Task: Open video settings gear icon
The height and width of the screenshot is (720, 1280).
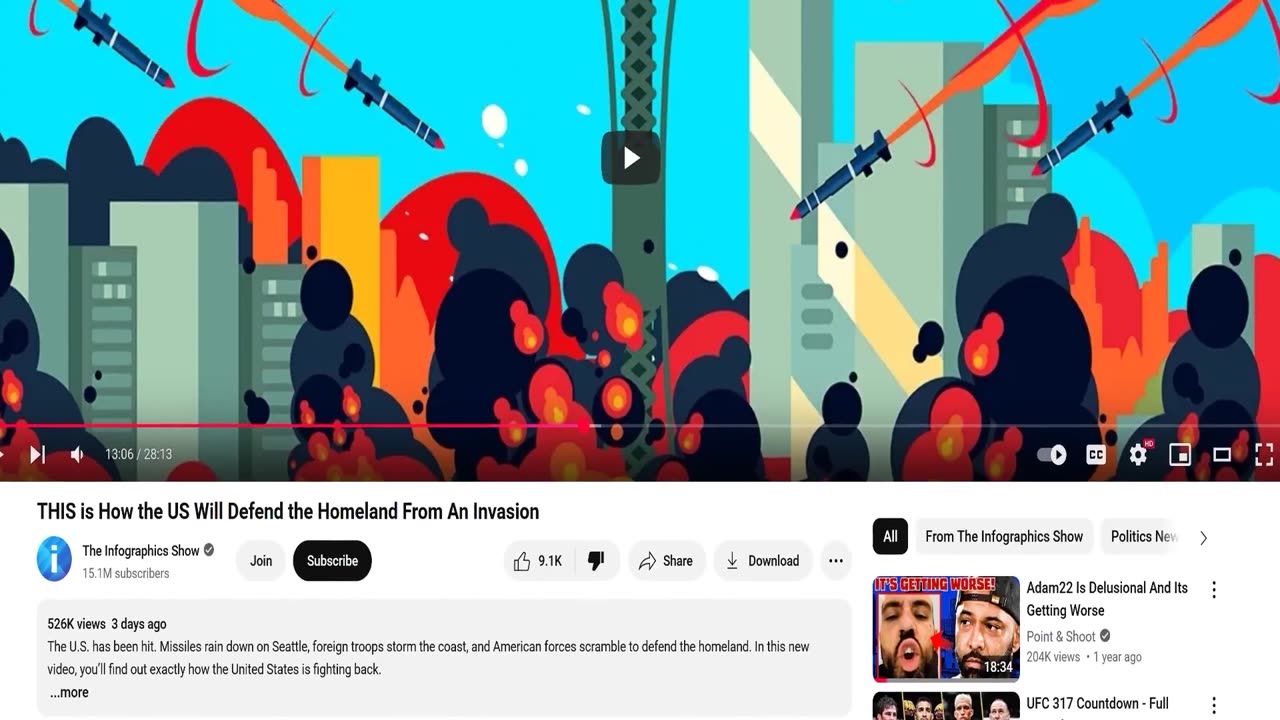Action: (x=1138, y=455)
